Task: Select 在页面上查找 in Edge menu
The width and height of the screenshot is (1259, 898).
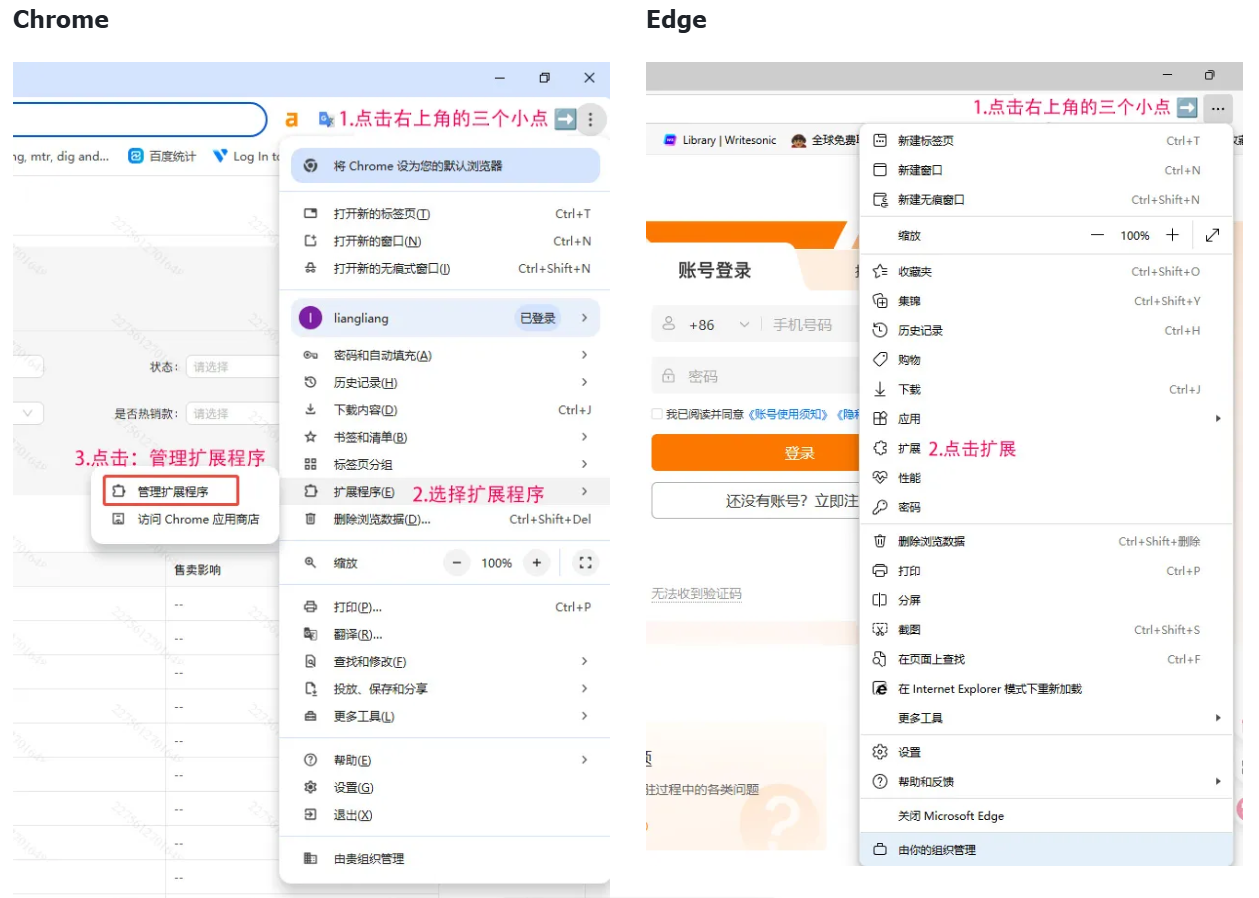Action: 1046,659
